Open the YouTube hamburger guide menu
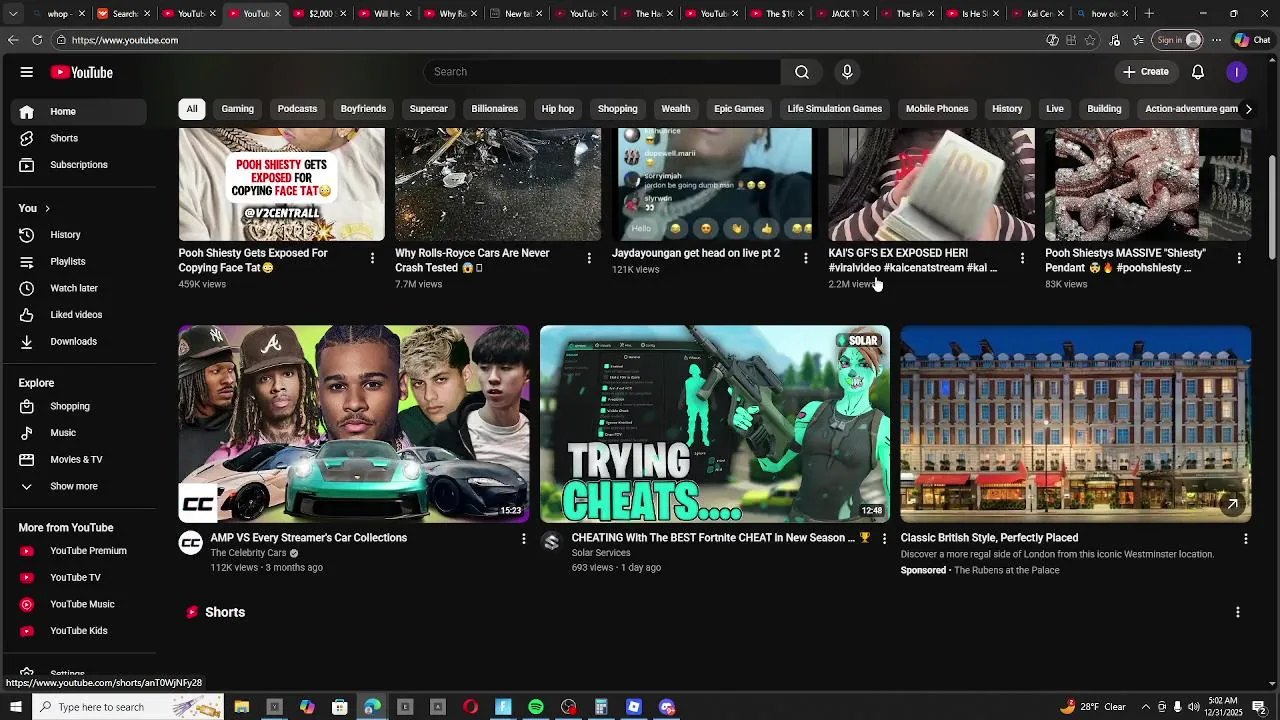1280x720 pixels. click(x=27, y=72)
